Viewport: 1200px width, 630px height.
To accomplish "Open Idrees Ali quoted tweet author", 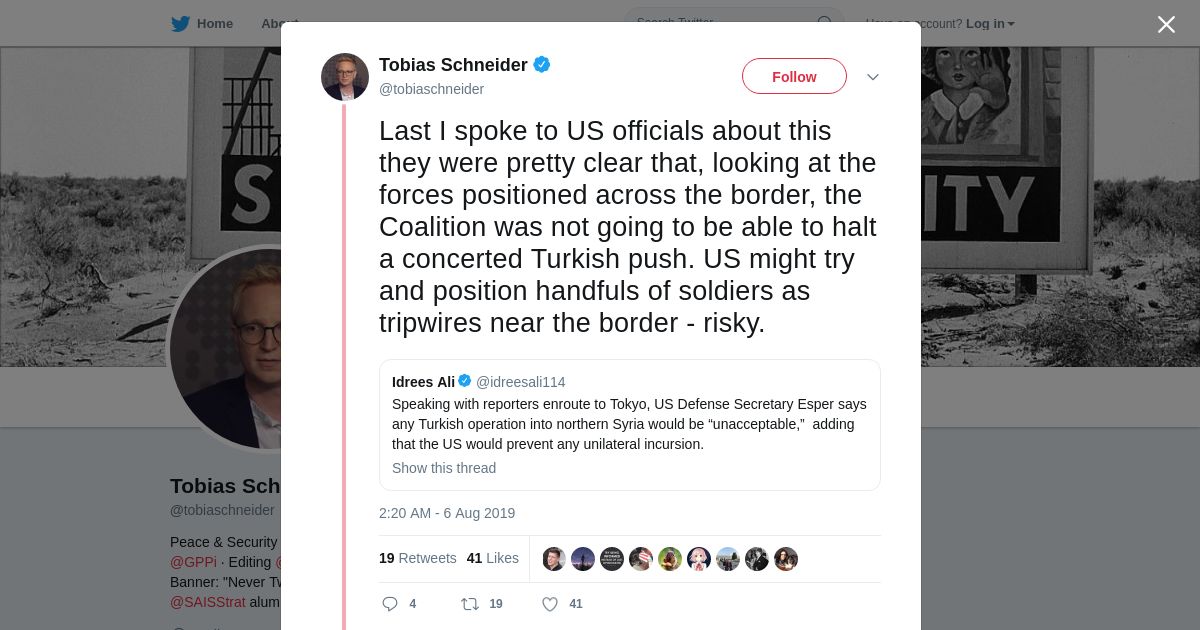I will pos(423,382).
